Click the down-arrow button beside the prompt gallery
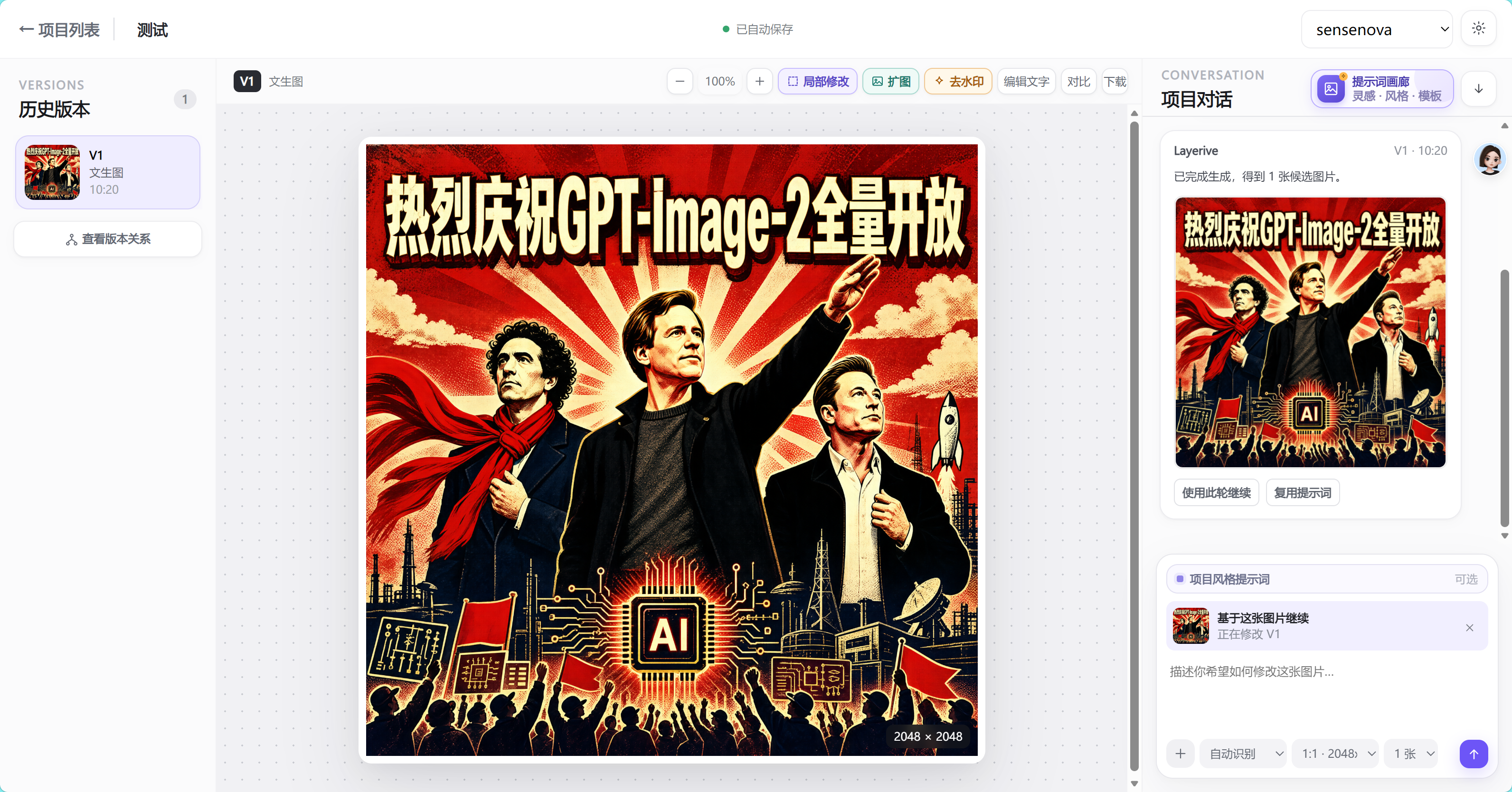 (1479, 89)
